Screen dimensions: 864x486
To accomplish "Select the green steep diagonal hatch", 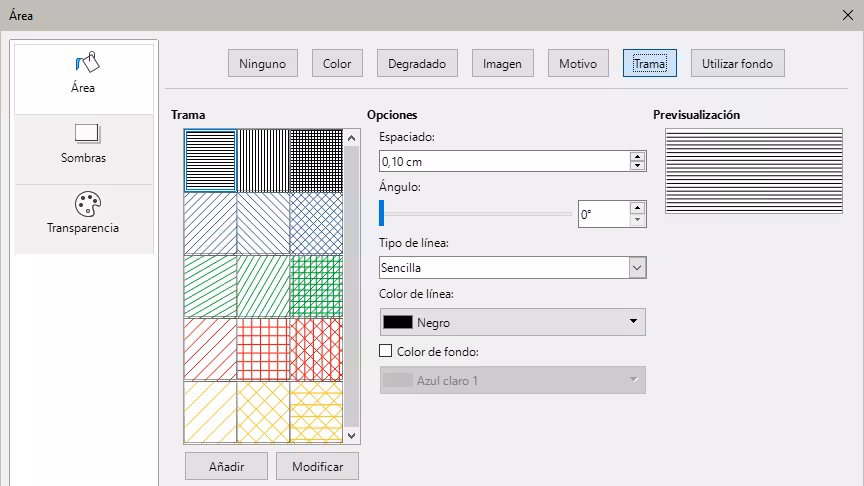I will pyautogui.click(x=263, y=287).
